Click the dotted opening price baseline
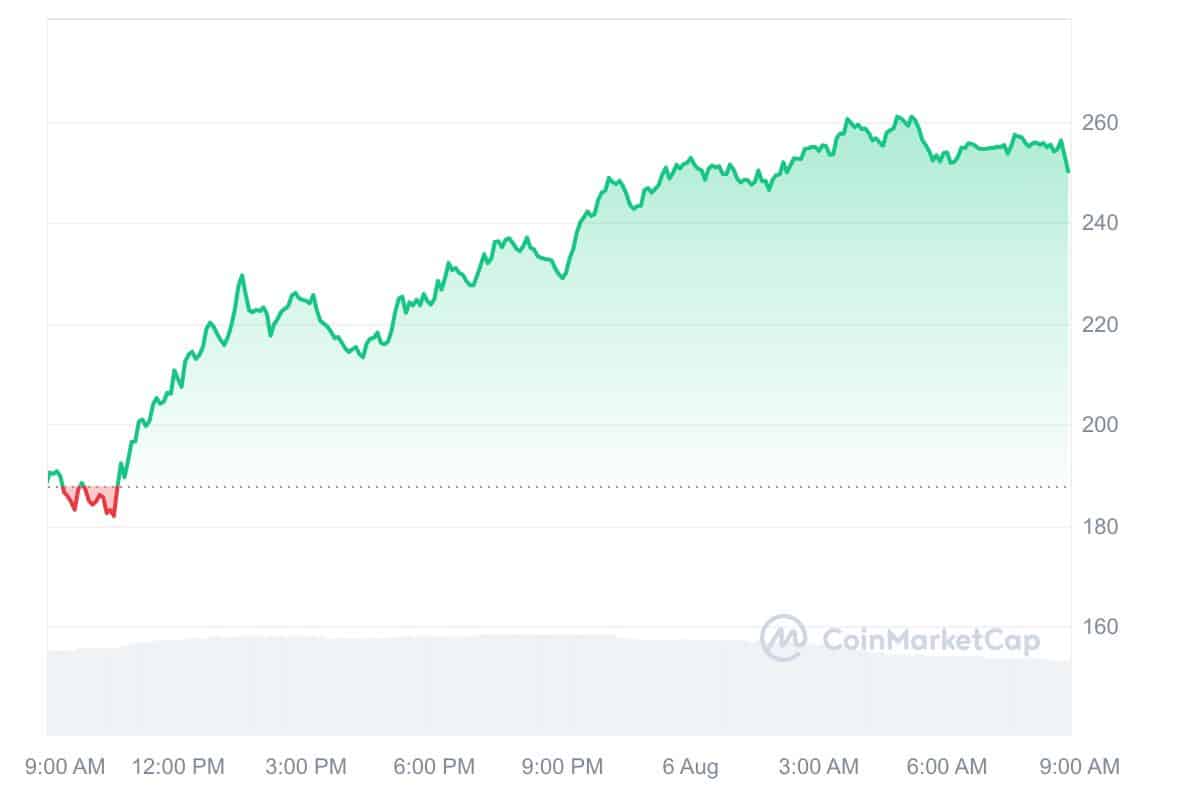1200x800 pixels. pos(600,487)
